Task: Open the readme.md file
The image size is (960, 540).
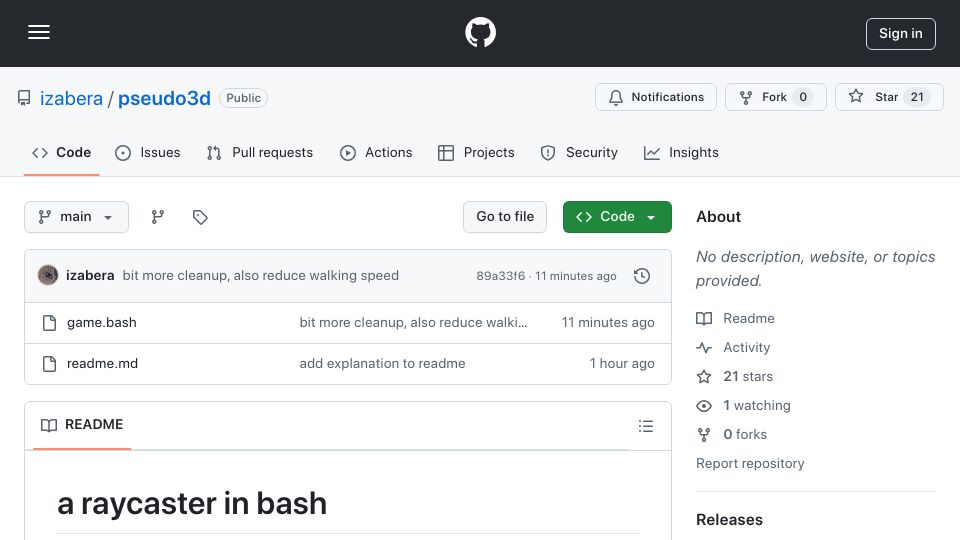Action: point(102,364)
